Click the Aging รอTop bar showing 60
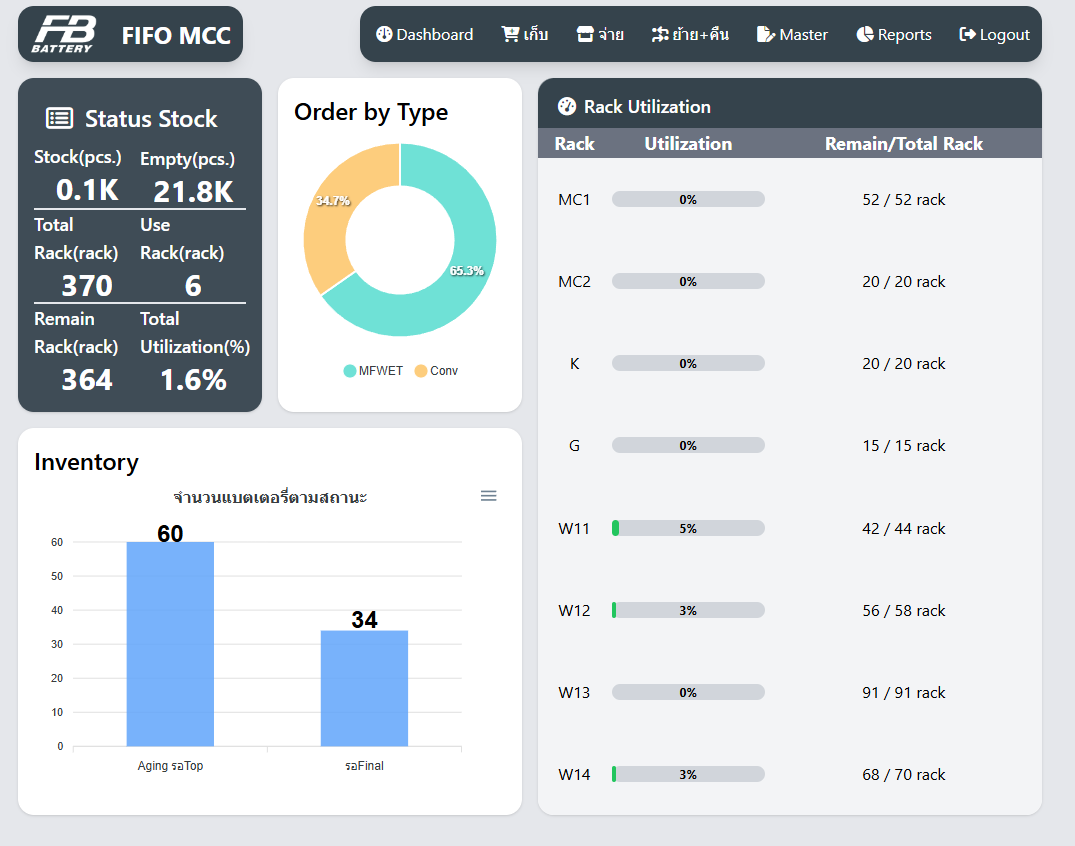1075x846 pixels. (170, 644)
